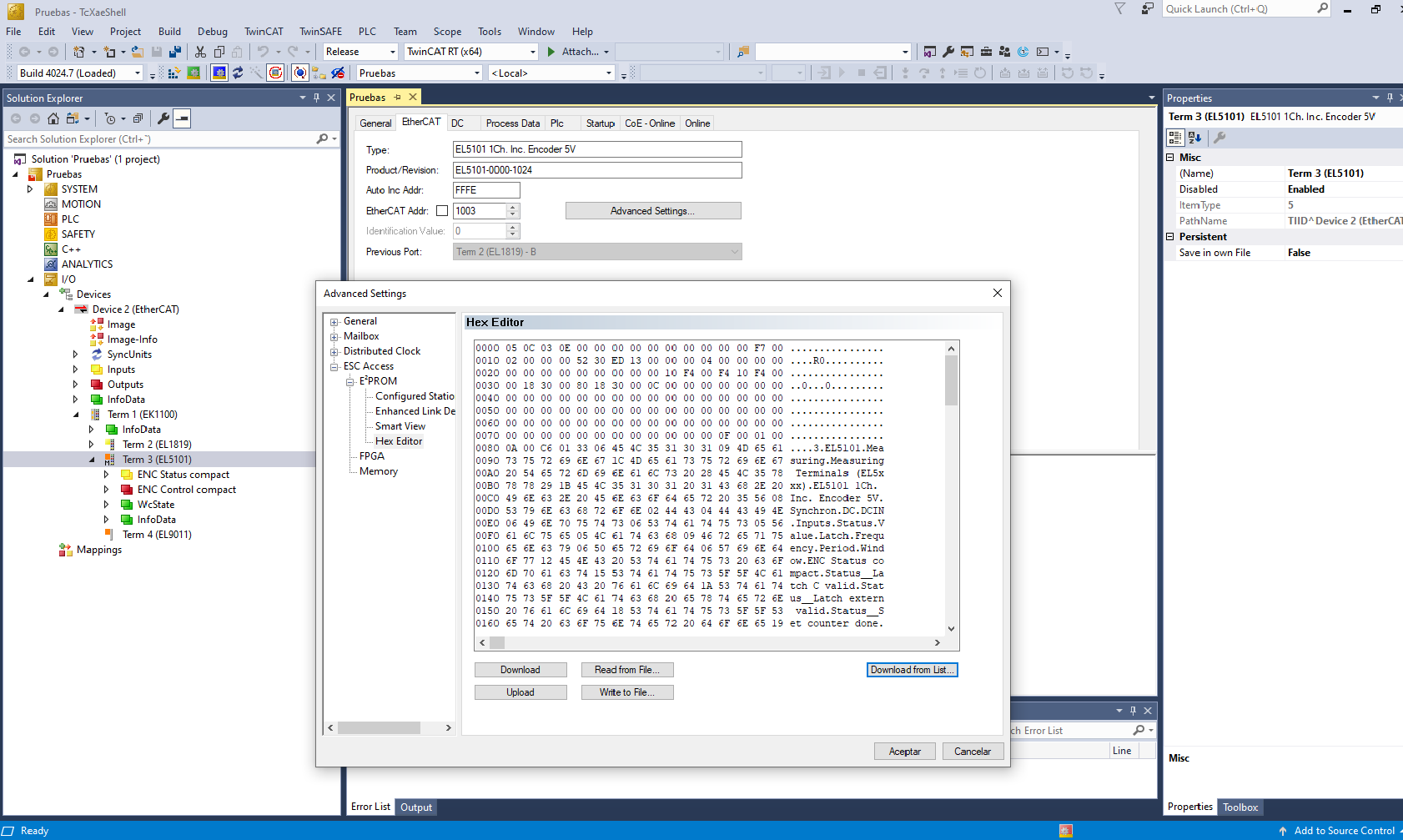Screen dimensions: 1403x840
Task: Click the Activate Configuration icon
Action: tap(174, 73)
